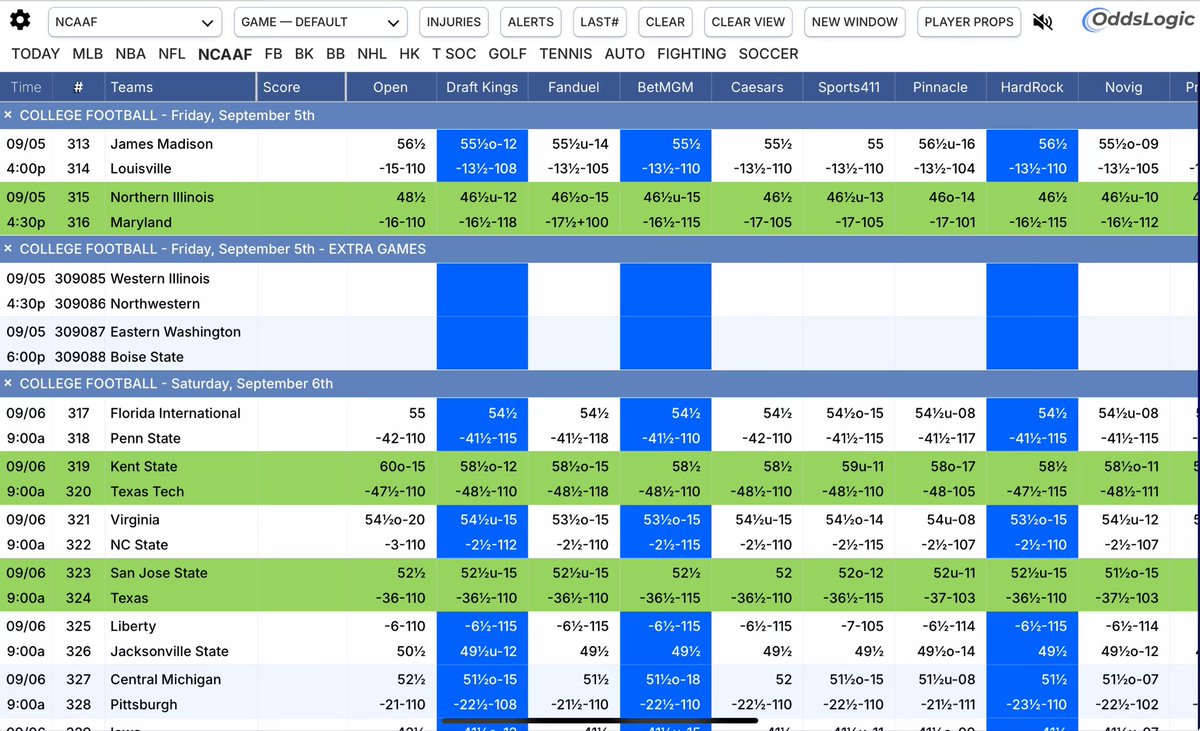The height and width of the screenshot is (731, 1200).
Task: Switch to the MLB tab
Action: tap(87, 54)
